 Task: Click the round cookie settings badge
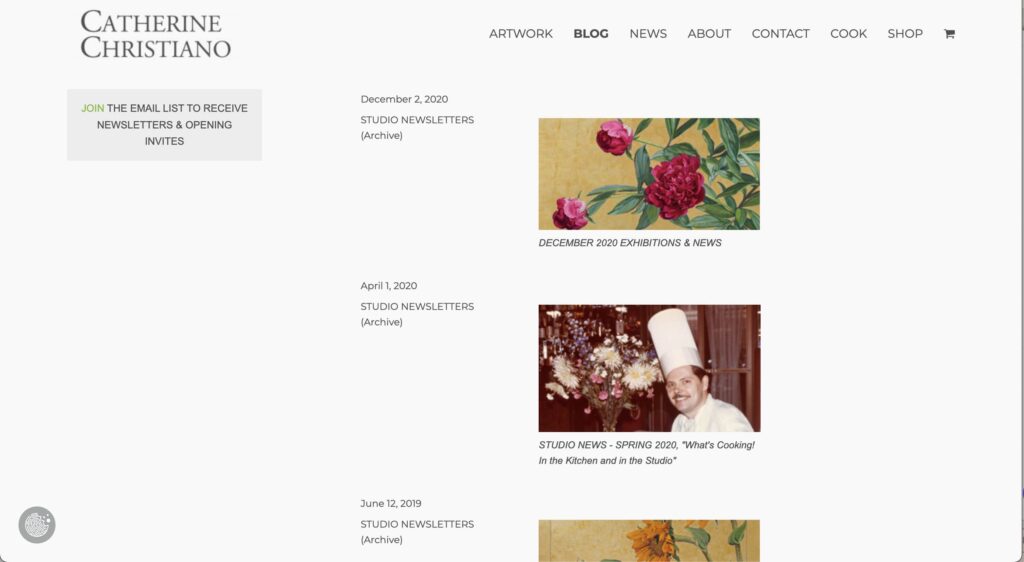[37, 525]
